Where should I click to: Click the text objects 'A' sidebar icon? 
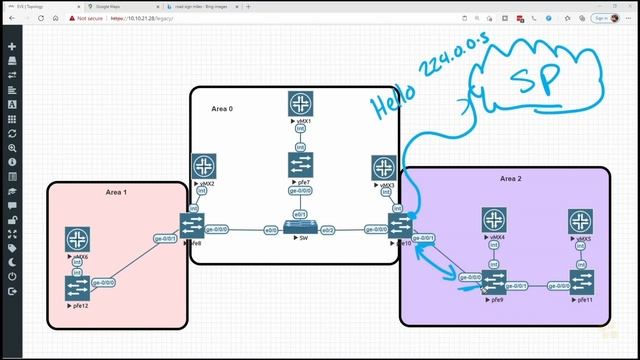(x=12, y=104)
